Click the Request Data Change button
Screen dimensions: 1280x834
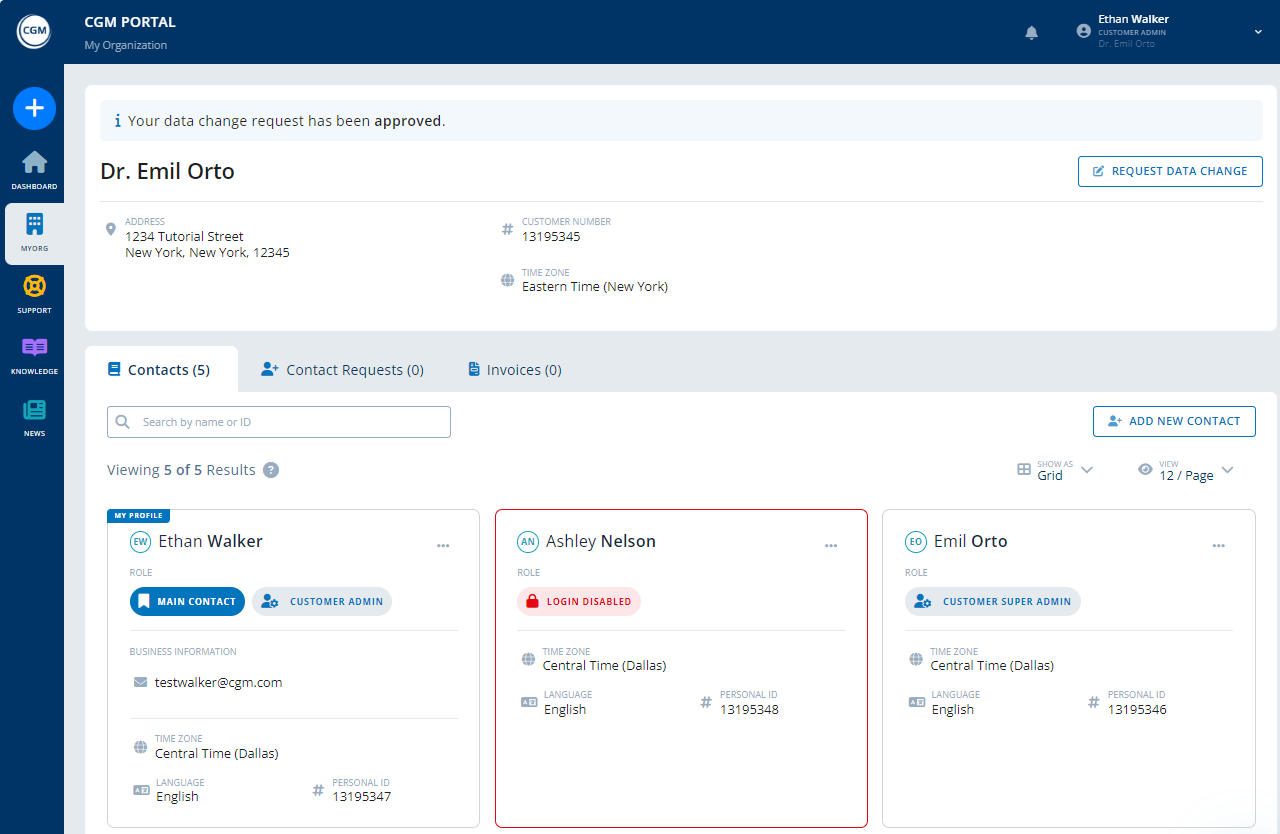click(x=1170, y=171)
